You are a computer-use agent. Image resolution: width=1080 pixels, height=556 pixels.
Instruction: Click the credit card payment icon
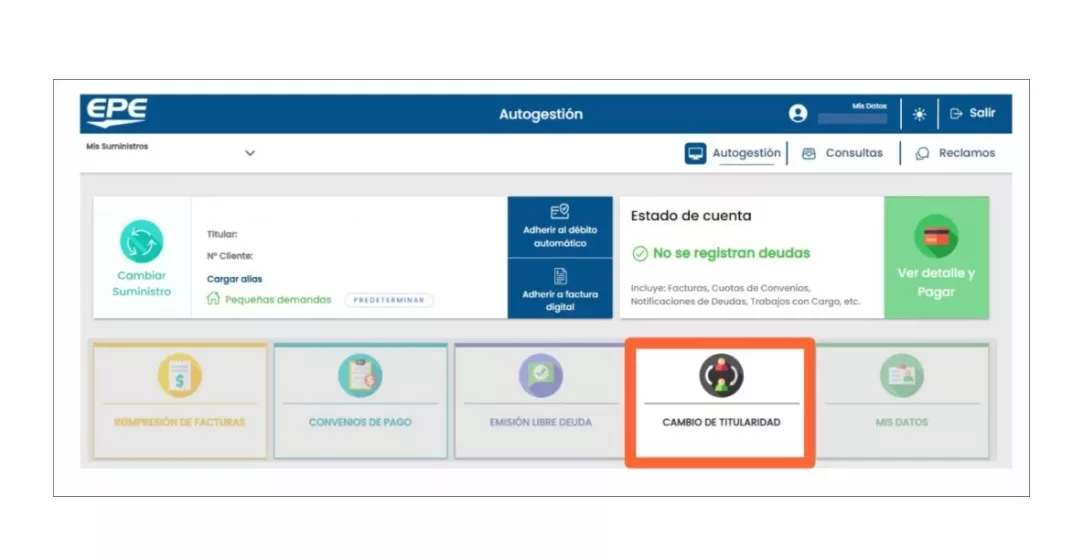coord(936,236)
